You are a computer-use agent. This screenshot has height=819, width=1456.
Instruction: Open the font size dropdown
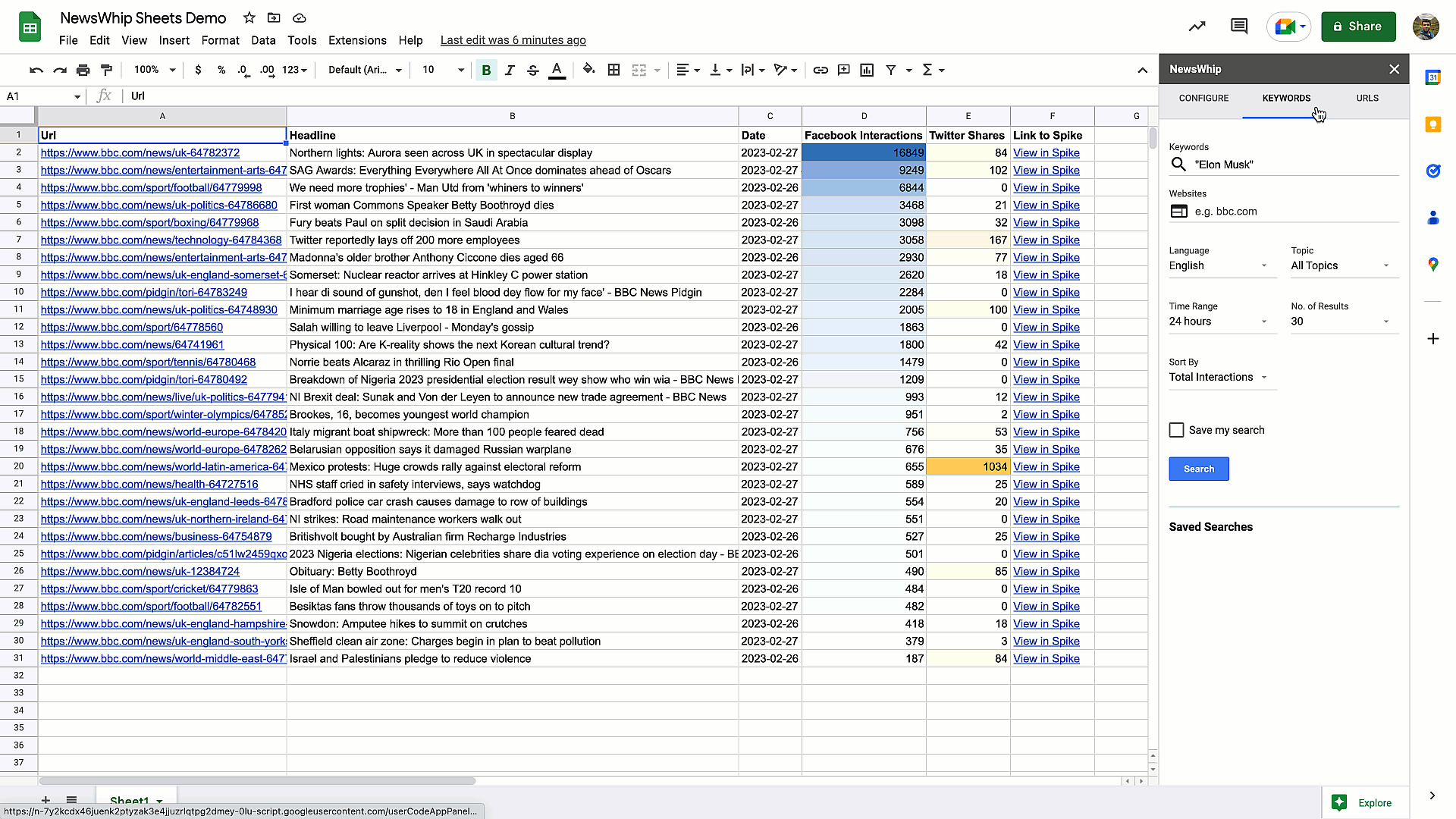pyautogui.click(x=443, y=70)
